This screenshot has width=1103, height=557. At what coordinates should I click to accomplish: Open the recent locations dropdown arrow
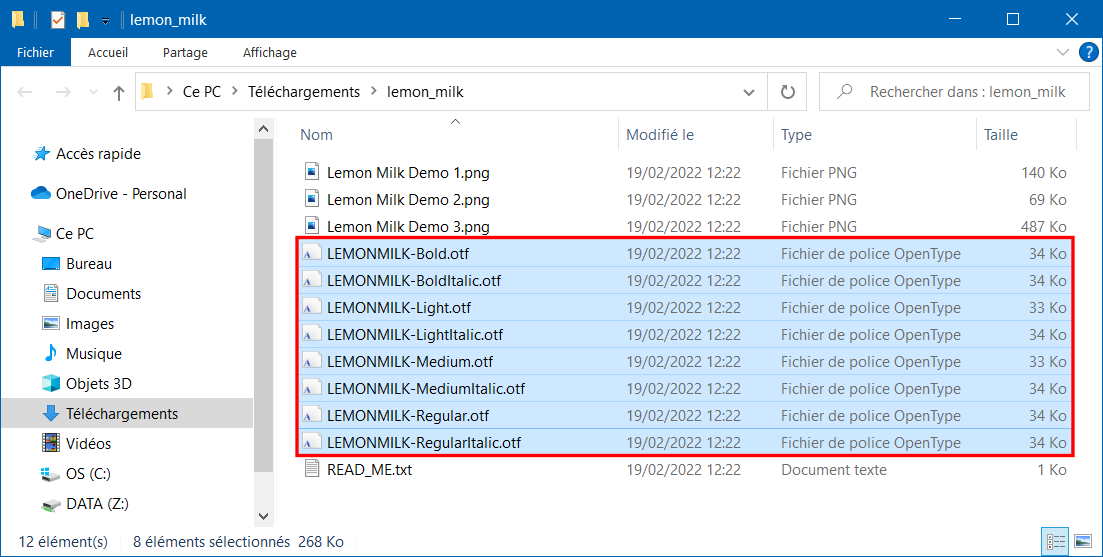click(x=93, y=92)
